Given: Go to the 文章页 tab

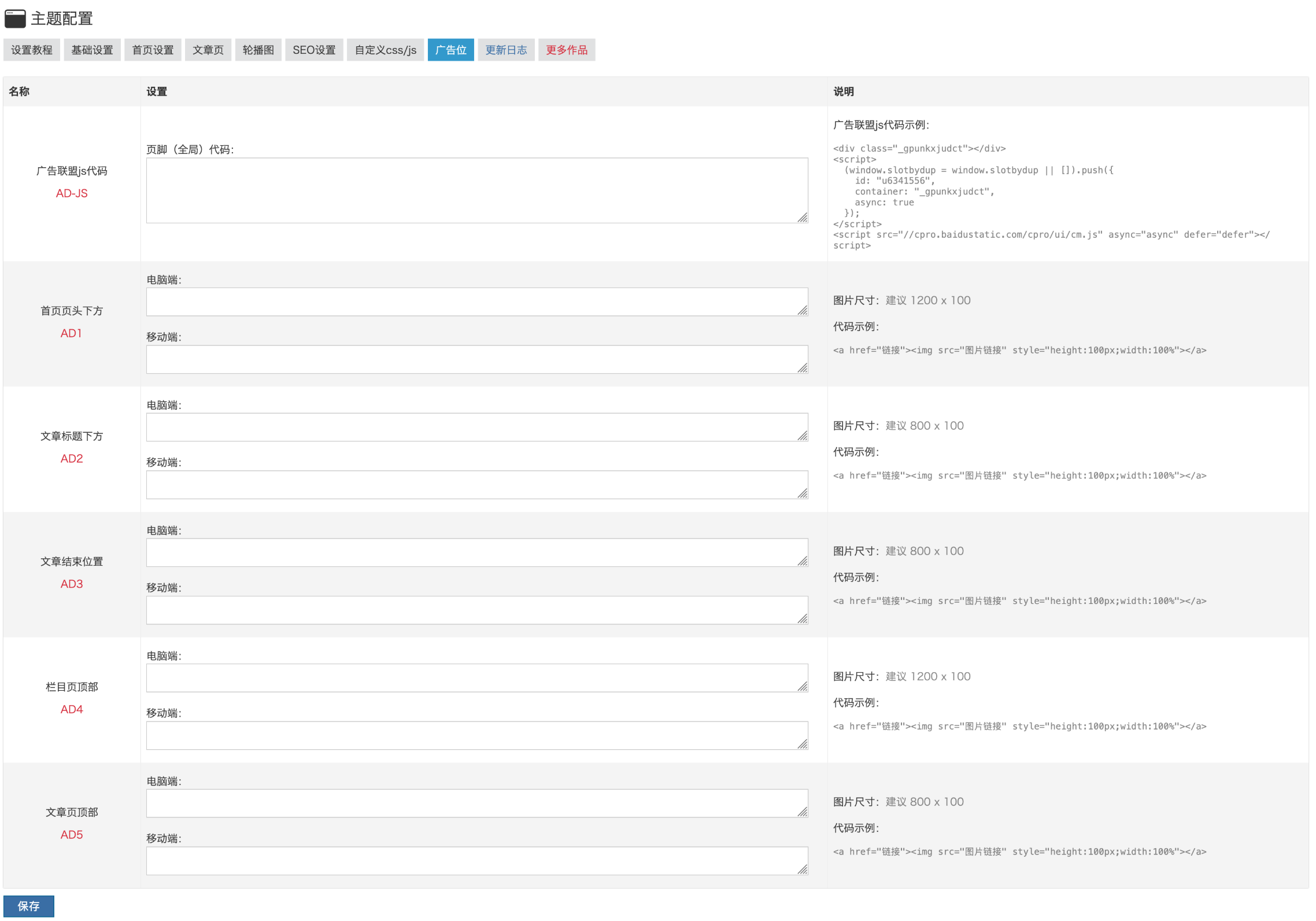Looking at the screenshot, I should point(208,50).
